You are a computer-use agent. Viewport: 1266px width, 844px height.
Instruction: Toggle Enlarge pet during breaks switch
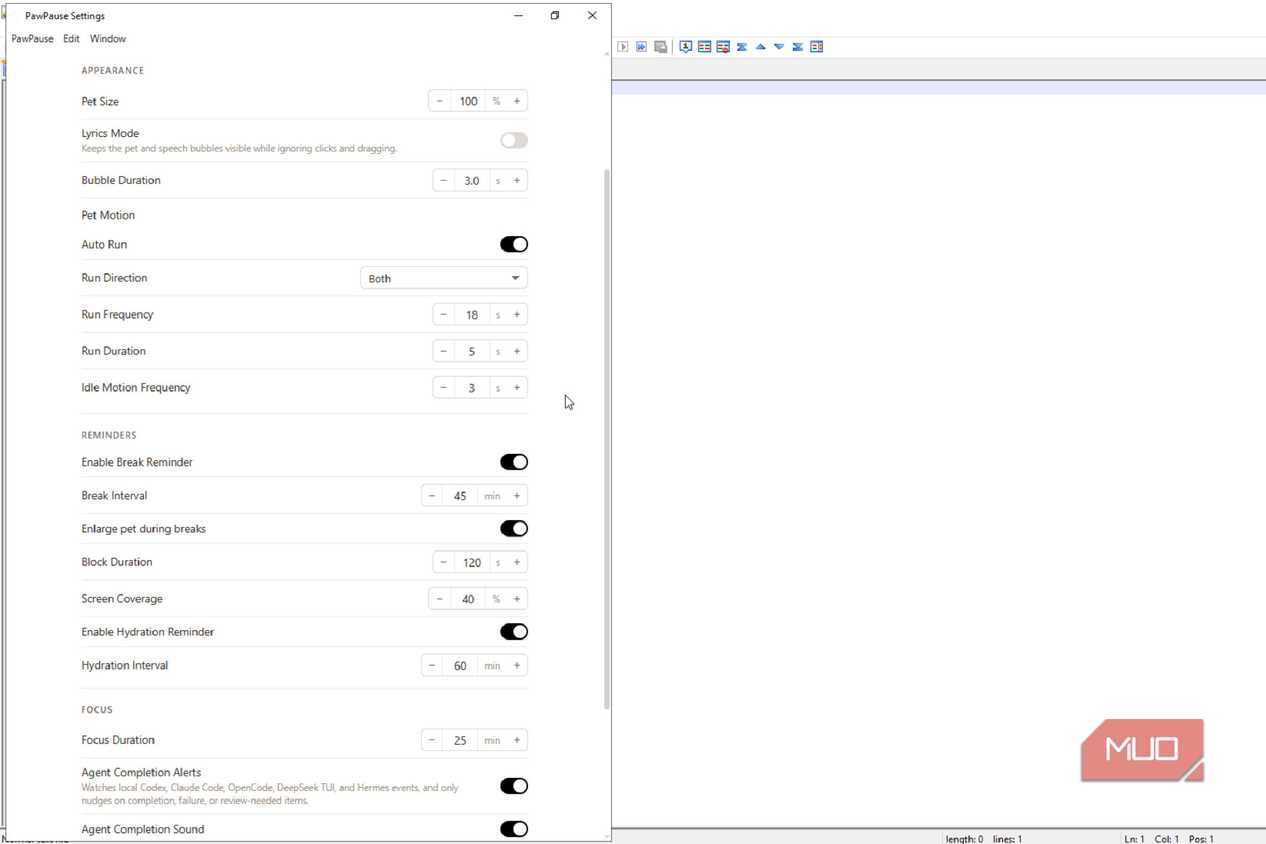tap(514, 528)
